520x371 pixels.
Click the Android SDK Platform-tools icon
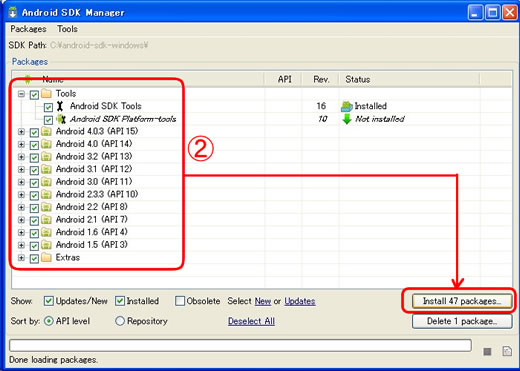coord(61,119)
